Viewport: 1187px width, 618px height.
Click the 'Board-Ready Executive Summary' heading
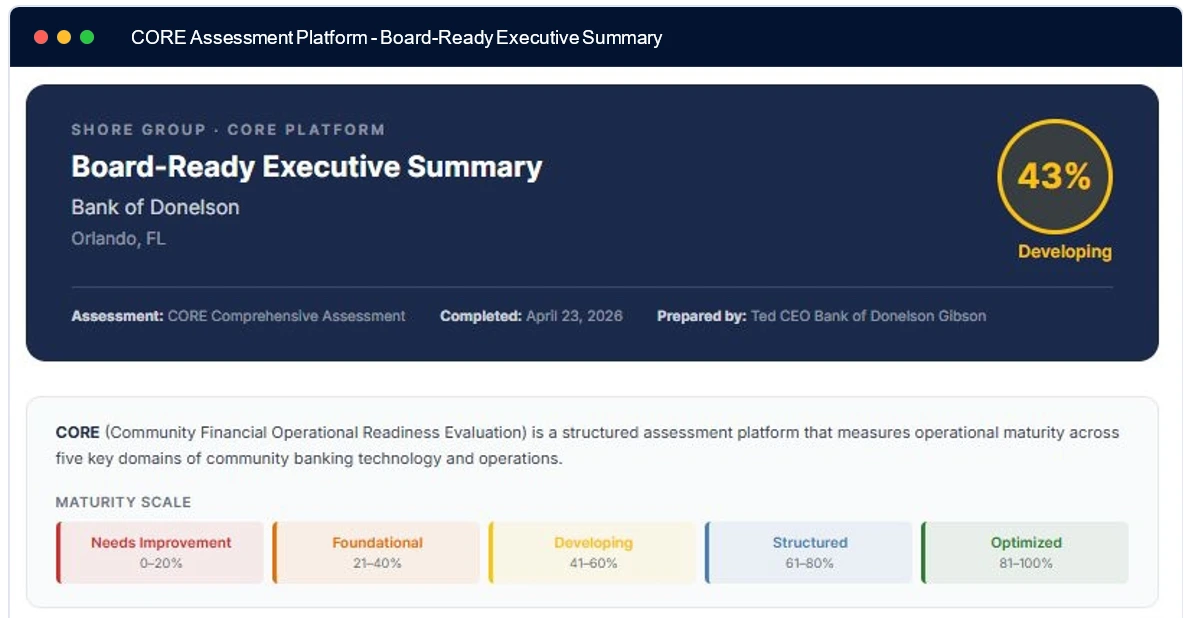pos(307,167)
